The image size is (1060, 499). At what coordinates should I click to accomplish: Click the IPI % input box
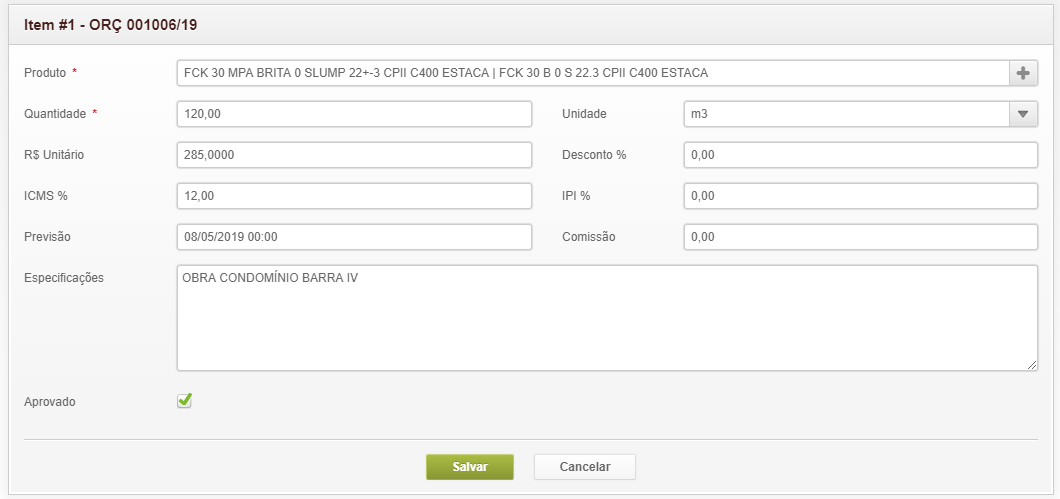(861, 196)
